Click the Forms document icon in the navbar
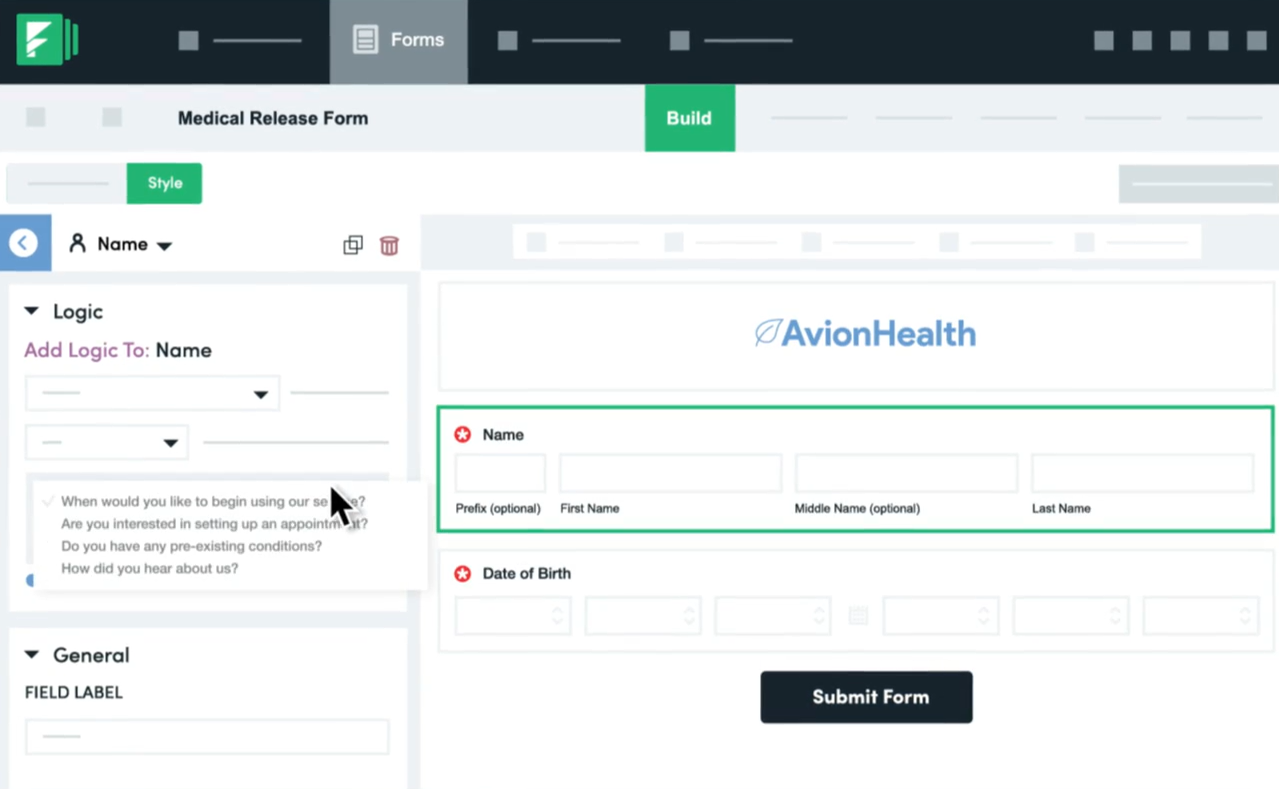This screenshot has height=789, width=1279. pos(363,40)
